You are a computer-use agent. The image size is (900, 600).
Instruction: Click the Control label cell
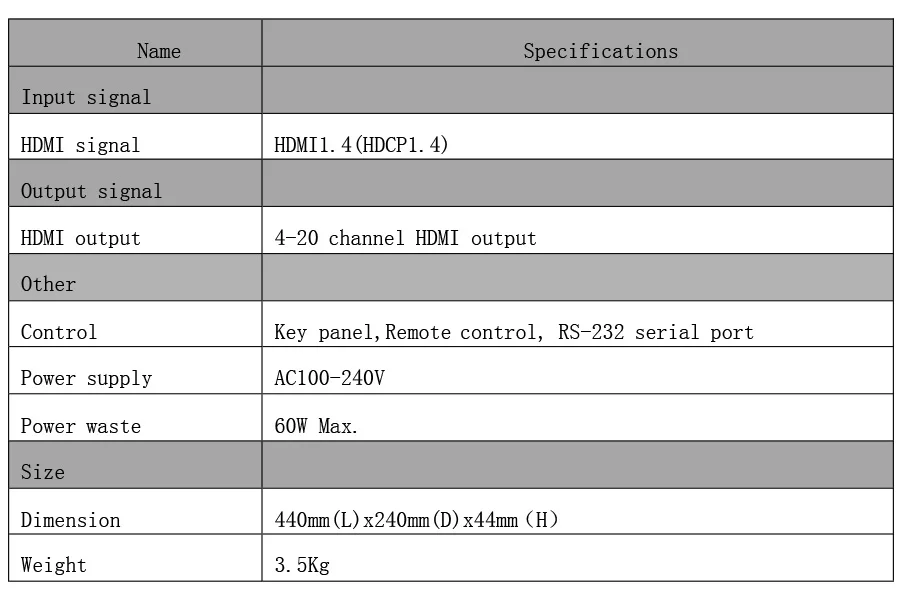pos(135,324)
